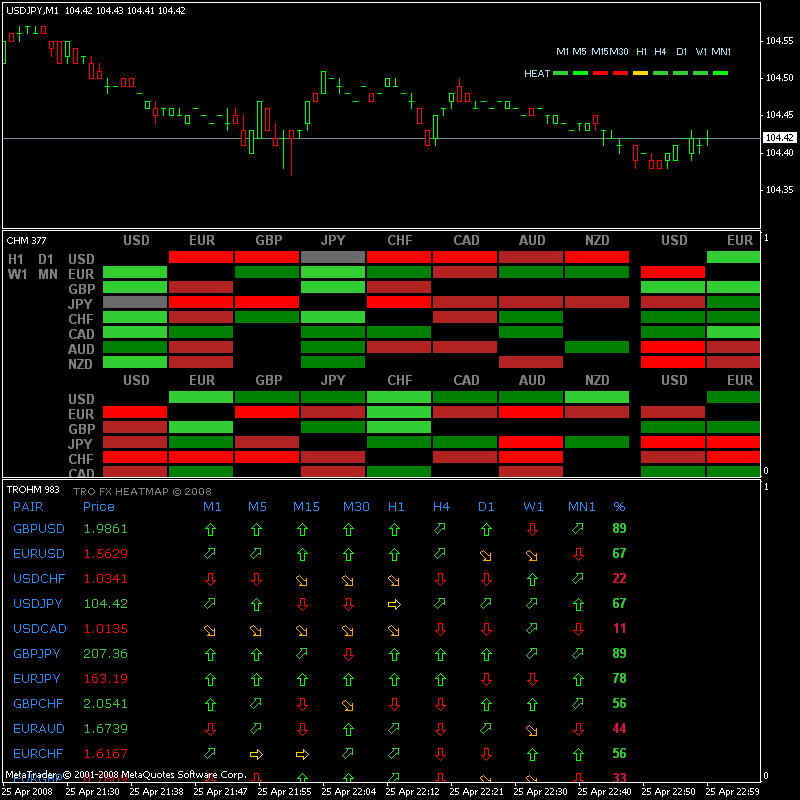Click the gray JPY-row USD-column heatmap cell
The height and width of the screenshot is (800, 800).
click(135, 302)
